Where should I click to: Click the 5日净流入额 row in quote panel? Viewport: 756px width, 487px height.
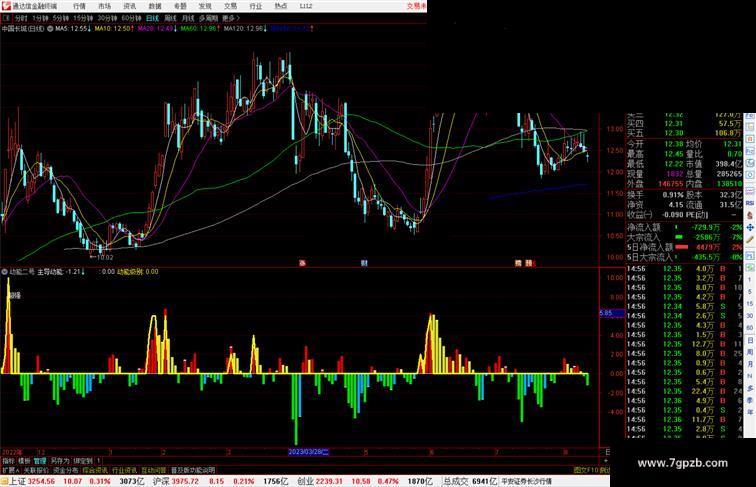pos(685,247)
